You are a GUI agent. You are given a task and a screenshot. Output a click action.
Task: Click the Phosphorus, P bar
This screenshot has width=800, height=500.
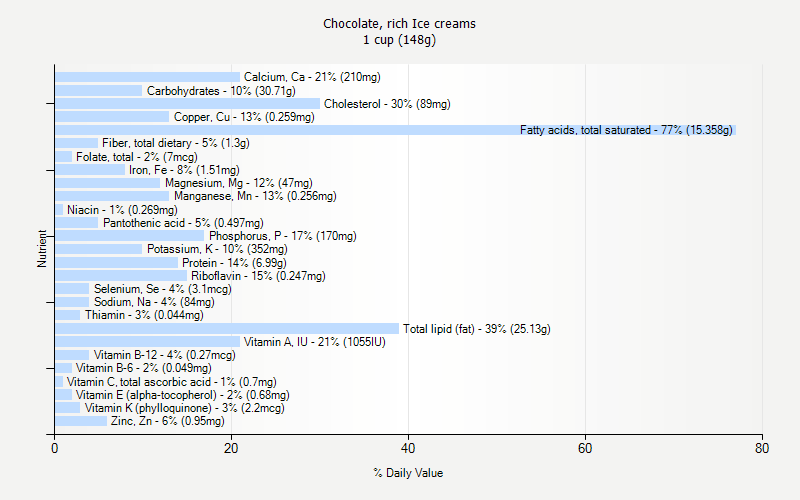pyautogui.click(x=129, y=236)
